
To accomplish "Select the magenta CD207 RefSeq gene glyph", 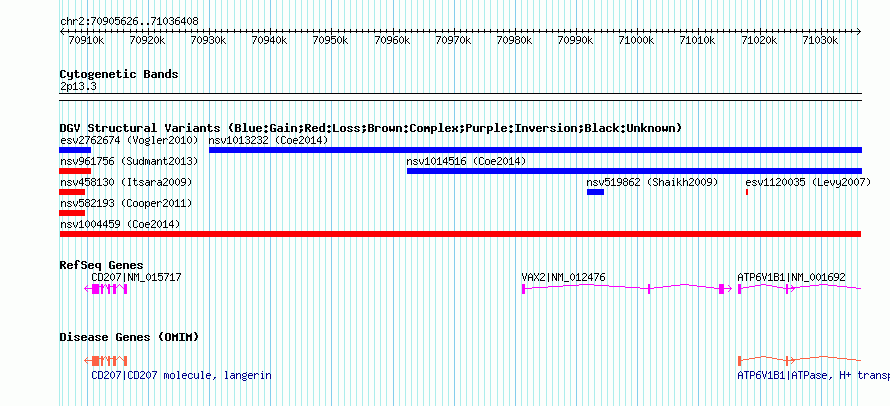I will [x=106, y=288].
